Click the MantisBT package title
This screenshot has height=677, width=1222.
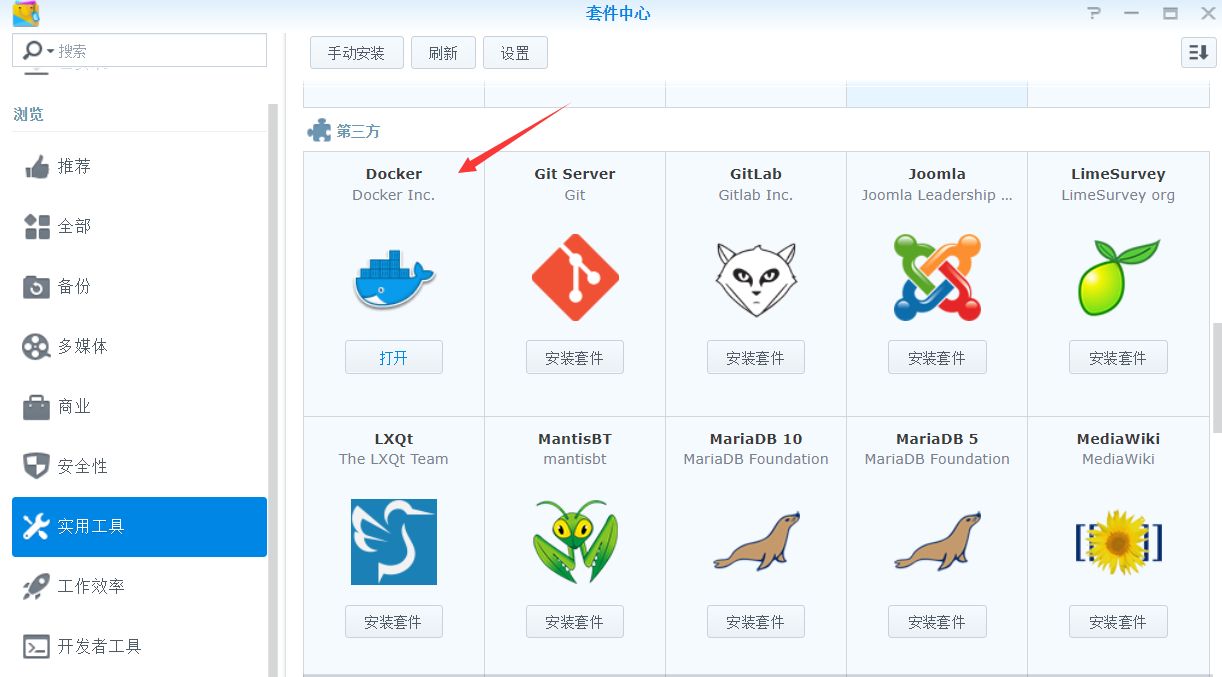(x=575, y=439)
